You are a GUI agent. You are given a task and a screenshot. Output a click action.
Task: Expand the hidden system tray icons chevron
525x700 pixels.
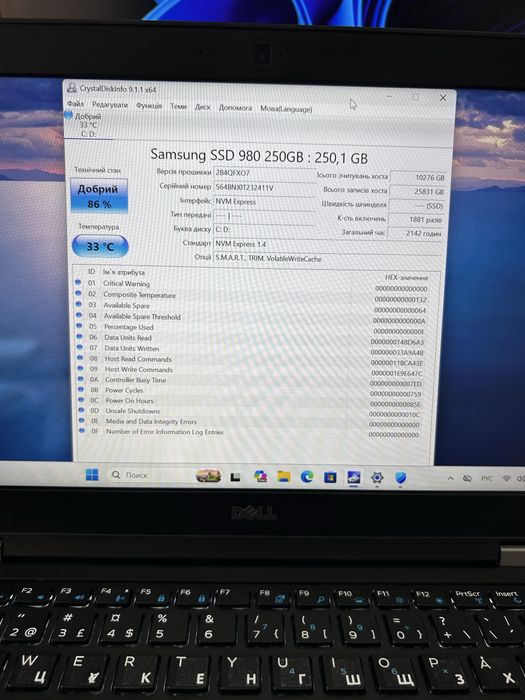[x=450, y=478]
